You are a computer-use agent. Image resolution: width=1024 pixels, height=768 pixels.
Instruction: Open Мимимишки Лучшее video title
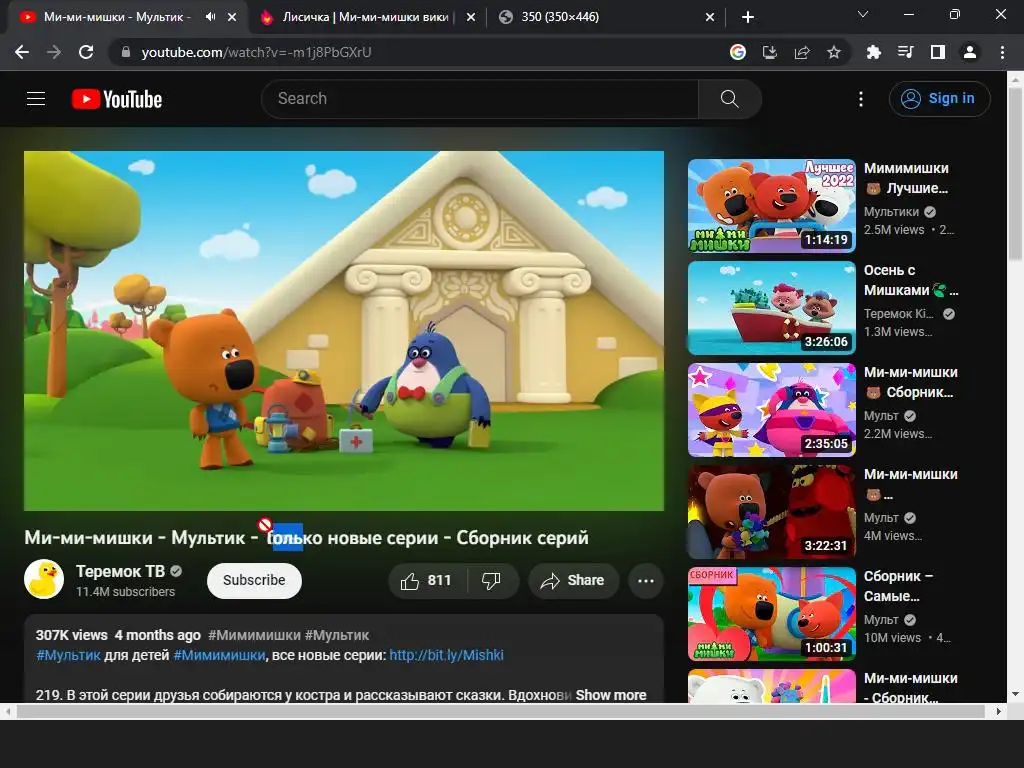pyautogui.click(x=906, y=178)
